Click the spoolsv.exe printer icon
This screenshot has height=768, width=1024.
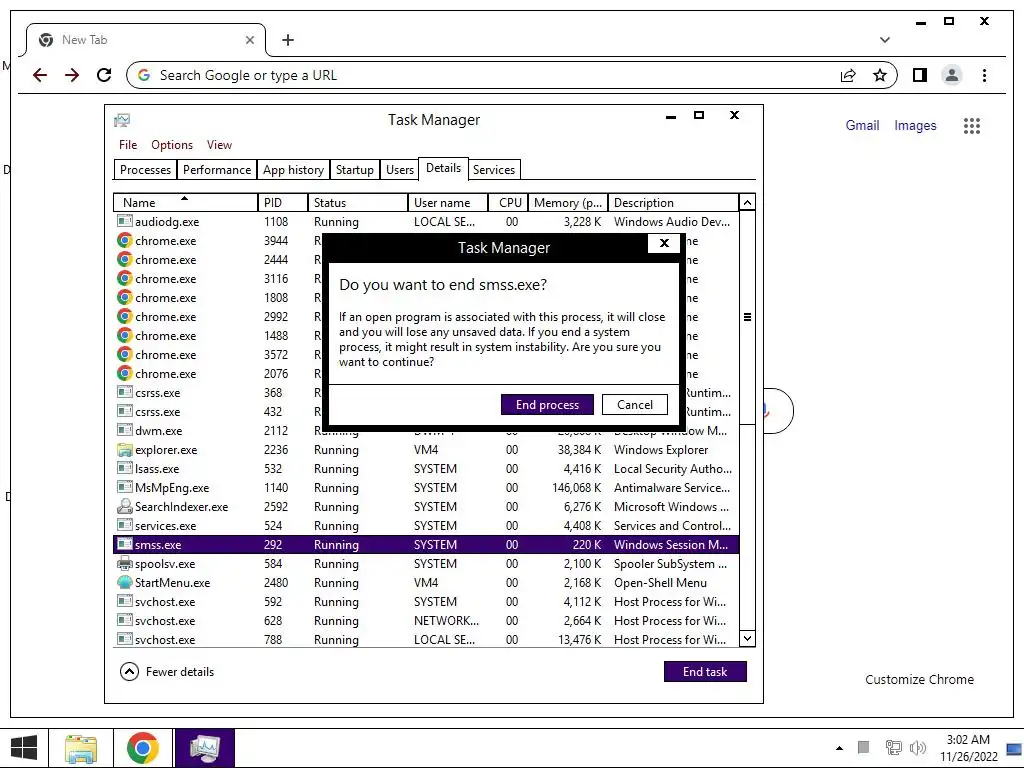tap(124, 564)
